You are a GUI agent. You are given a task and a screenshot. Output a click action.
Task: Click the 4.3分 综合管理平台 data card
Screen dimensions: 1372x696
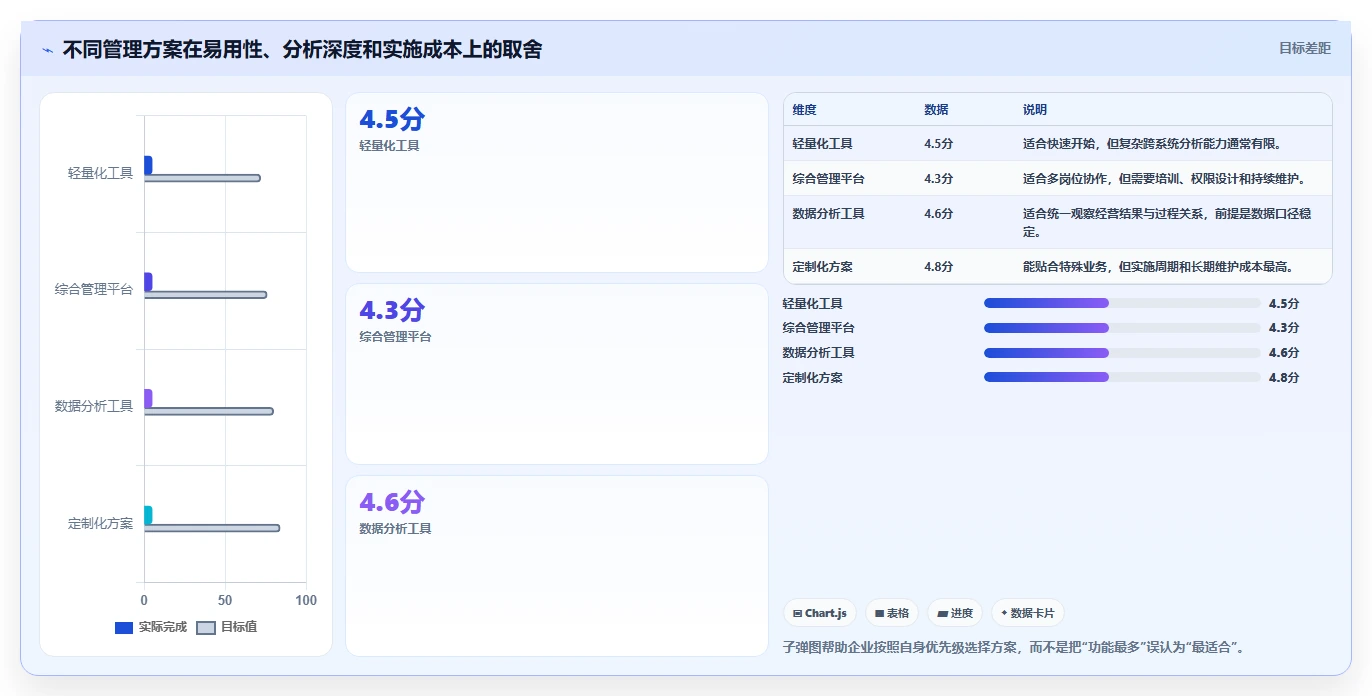point(557,374)
